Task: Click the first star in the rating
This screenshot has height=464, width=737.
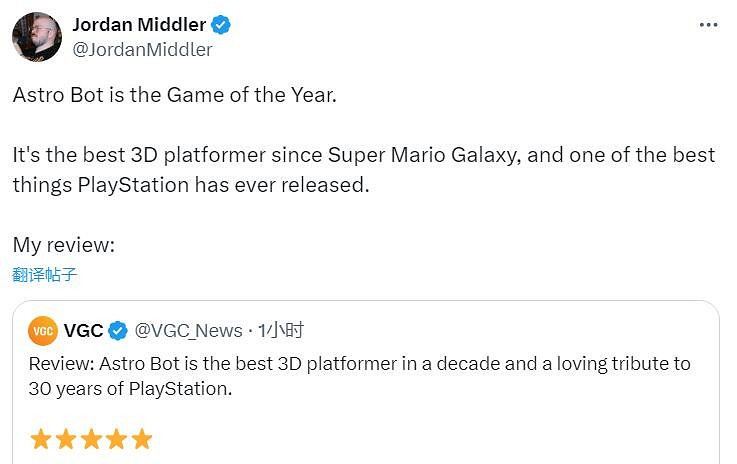Action: click(x=41, y=439)
